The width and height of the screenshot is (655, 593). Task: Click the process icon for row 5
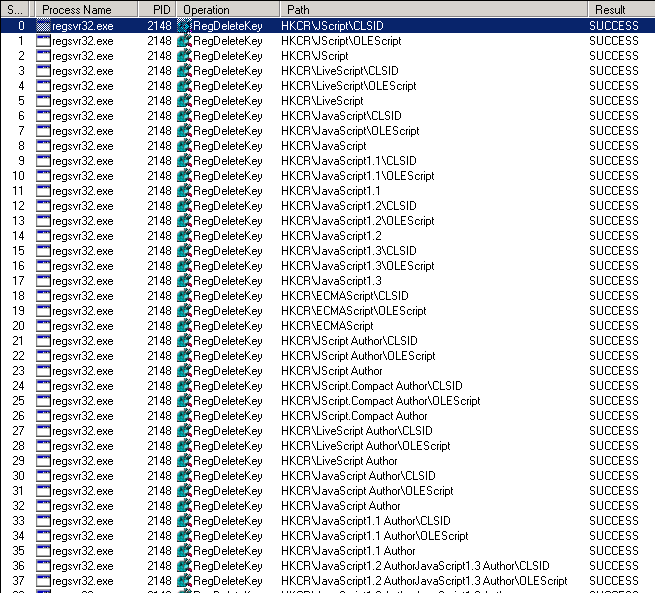43,101
